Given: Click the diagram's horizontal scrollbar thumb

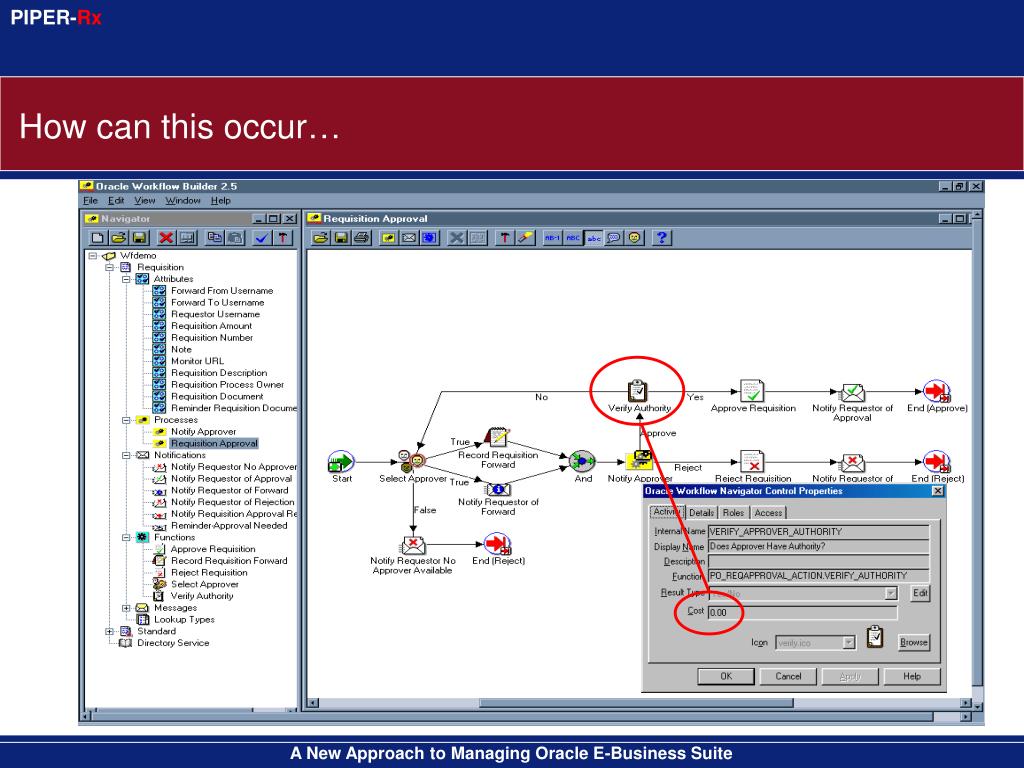Looking at the screenshot, I should point(636,703).
